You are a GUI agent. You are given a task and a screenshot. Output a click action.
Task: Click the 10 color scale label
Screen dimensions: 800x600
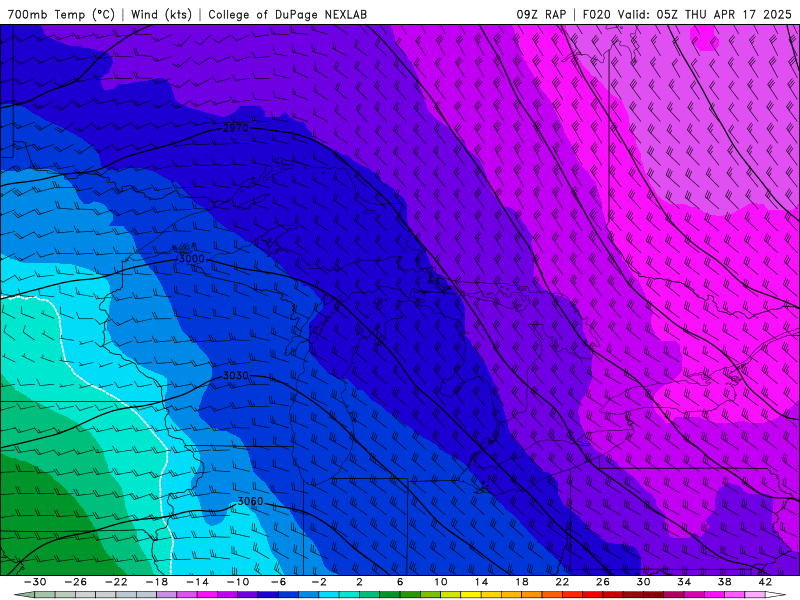point(440,582)
